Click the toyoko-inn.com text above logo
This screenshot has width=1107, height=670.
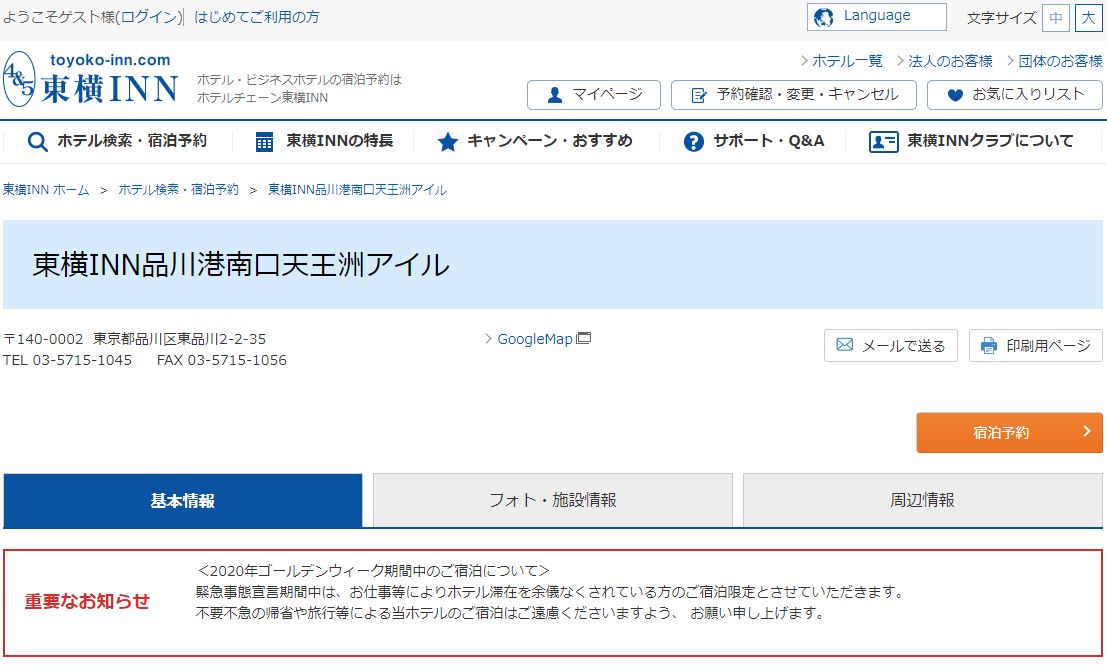(110, 60)
